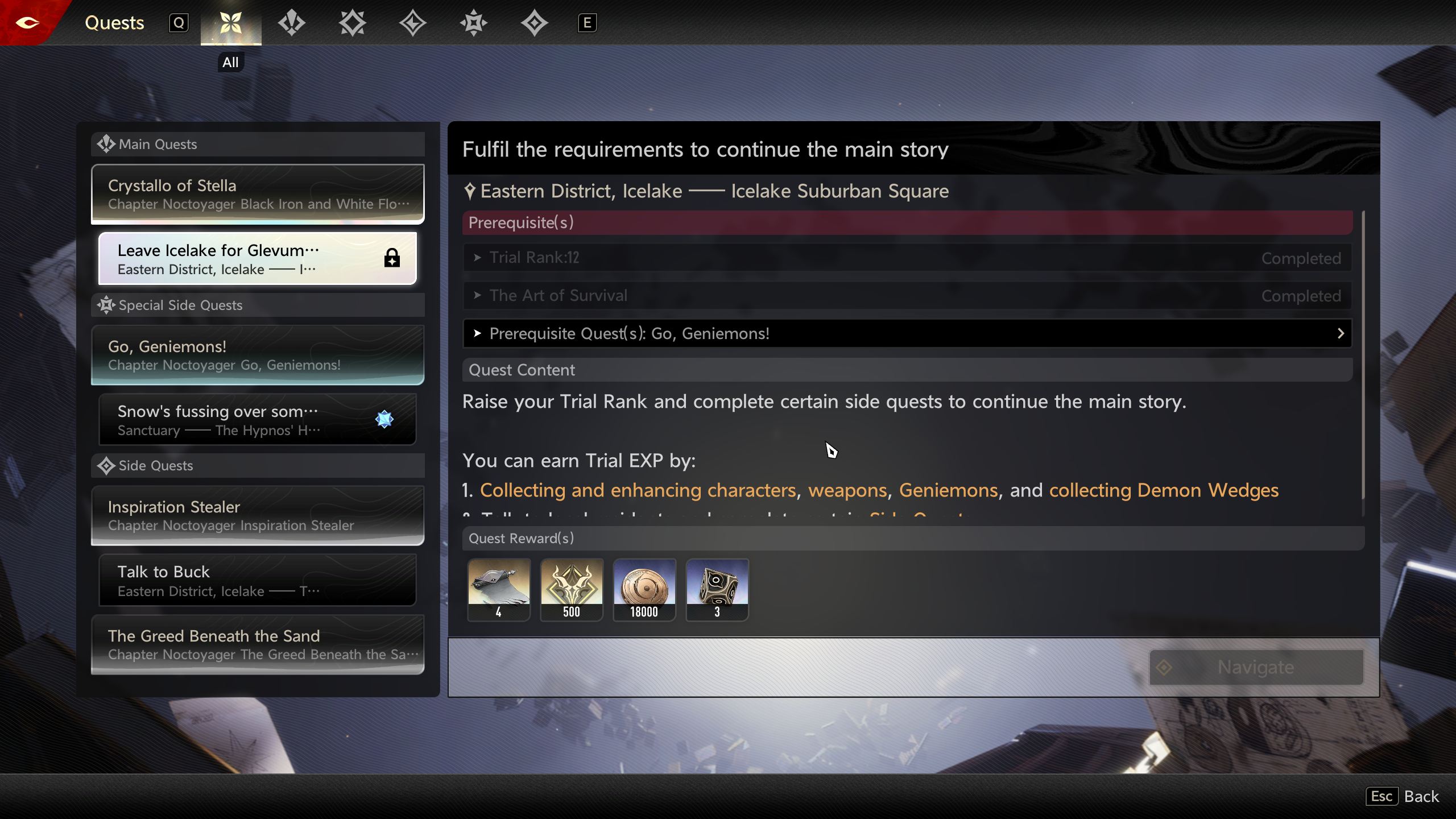Click the 18000 coin reward thumbnail

644,589
